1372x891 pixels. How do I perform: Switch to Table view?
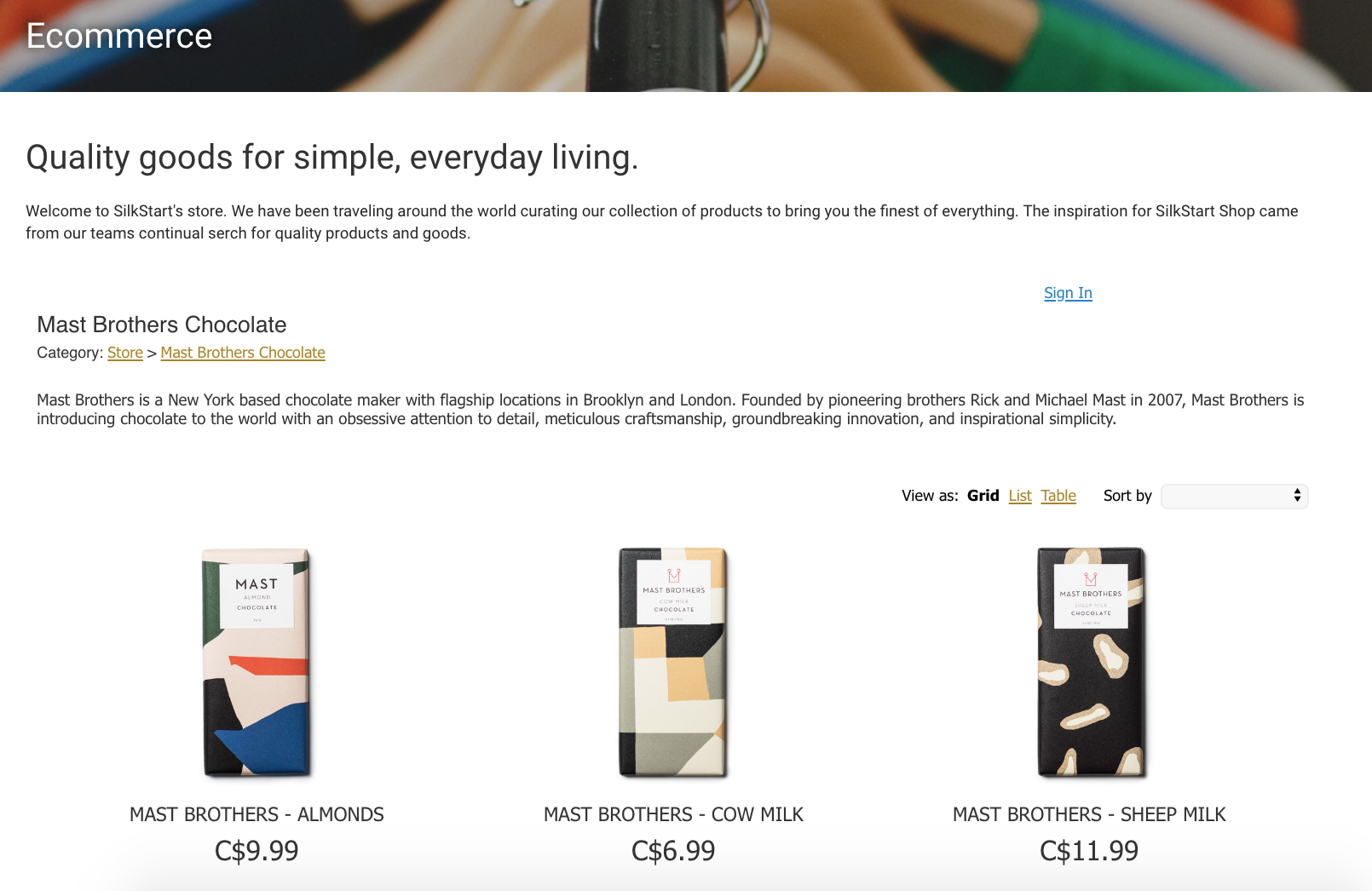pyautogui.click(x=1058, y=496)
